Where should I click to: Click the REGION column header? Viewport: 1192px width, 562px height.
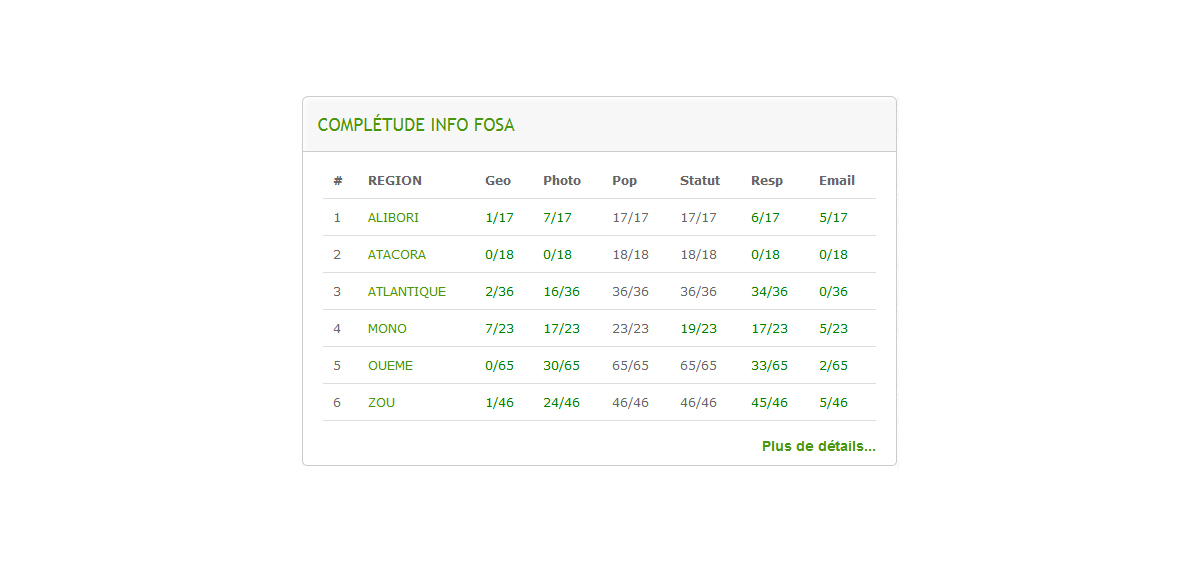click(395, 181)
